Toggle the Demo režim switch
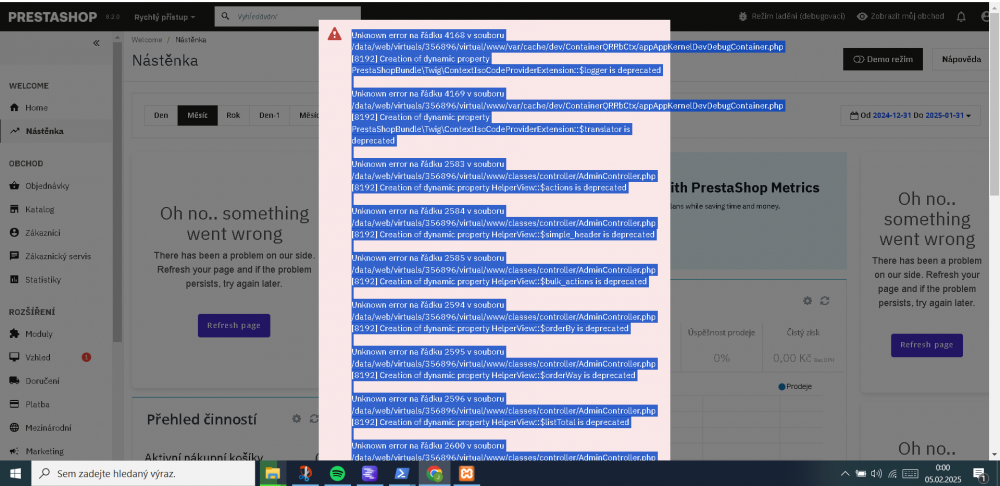This screenshot has width=1000, height=486. click(x=883, y=59)
